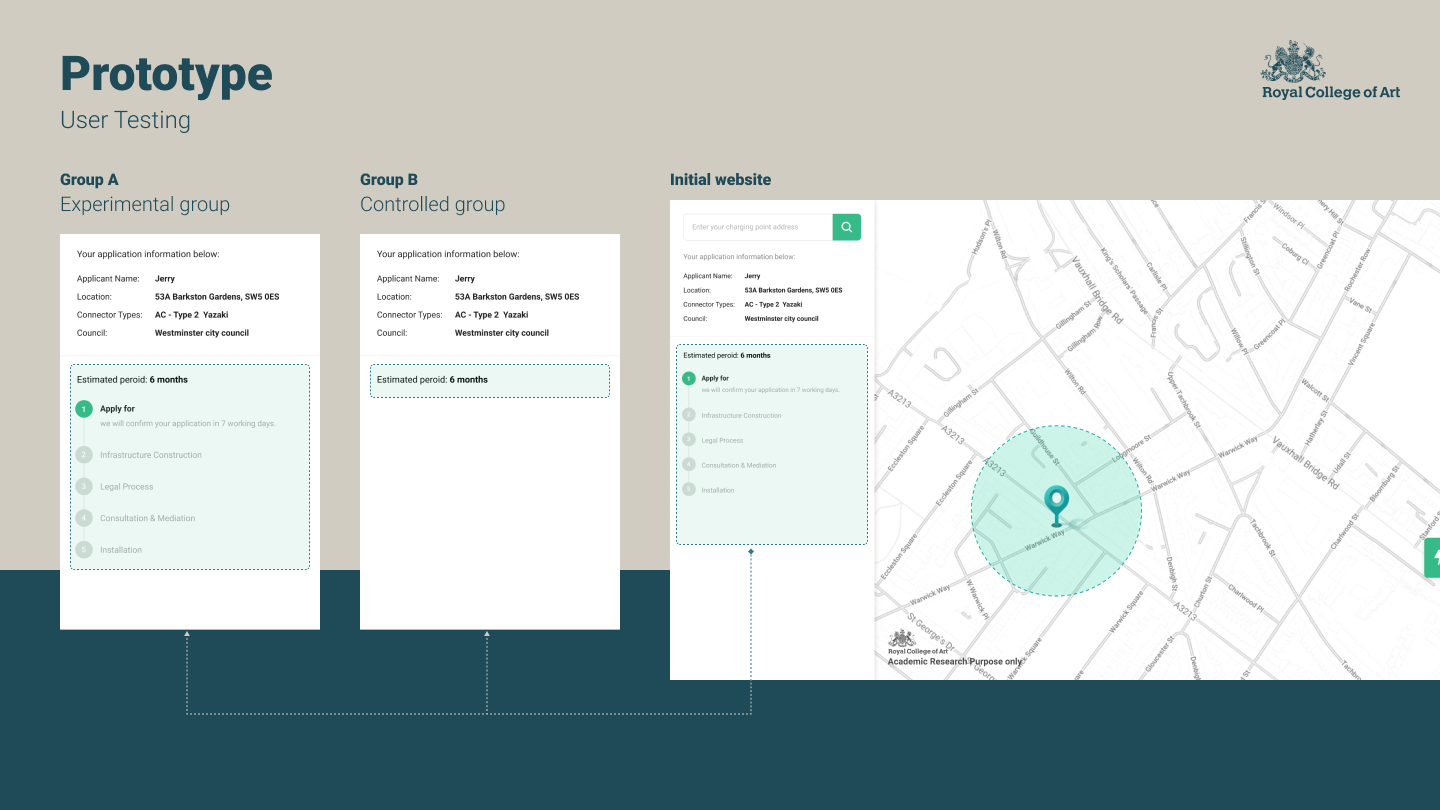The height and width of the screenshot is (810, 1440).
Task: Select step 2 circle in Initial website panel
Action: coord(689,415)
